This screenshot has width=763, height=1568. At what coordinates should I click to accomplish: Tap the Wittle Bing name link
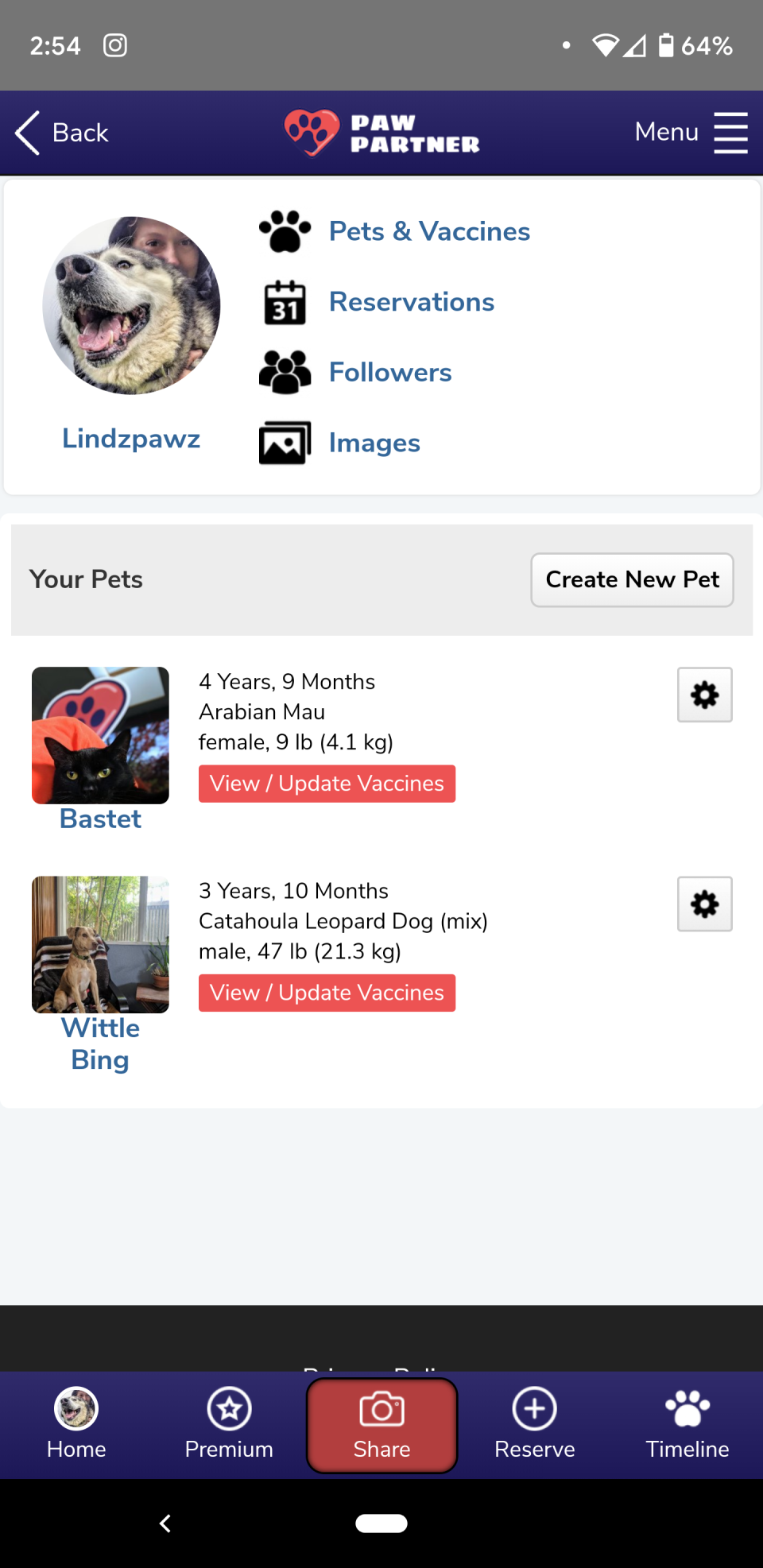[x=100, y=1043]
